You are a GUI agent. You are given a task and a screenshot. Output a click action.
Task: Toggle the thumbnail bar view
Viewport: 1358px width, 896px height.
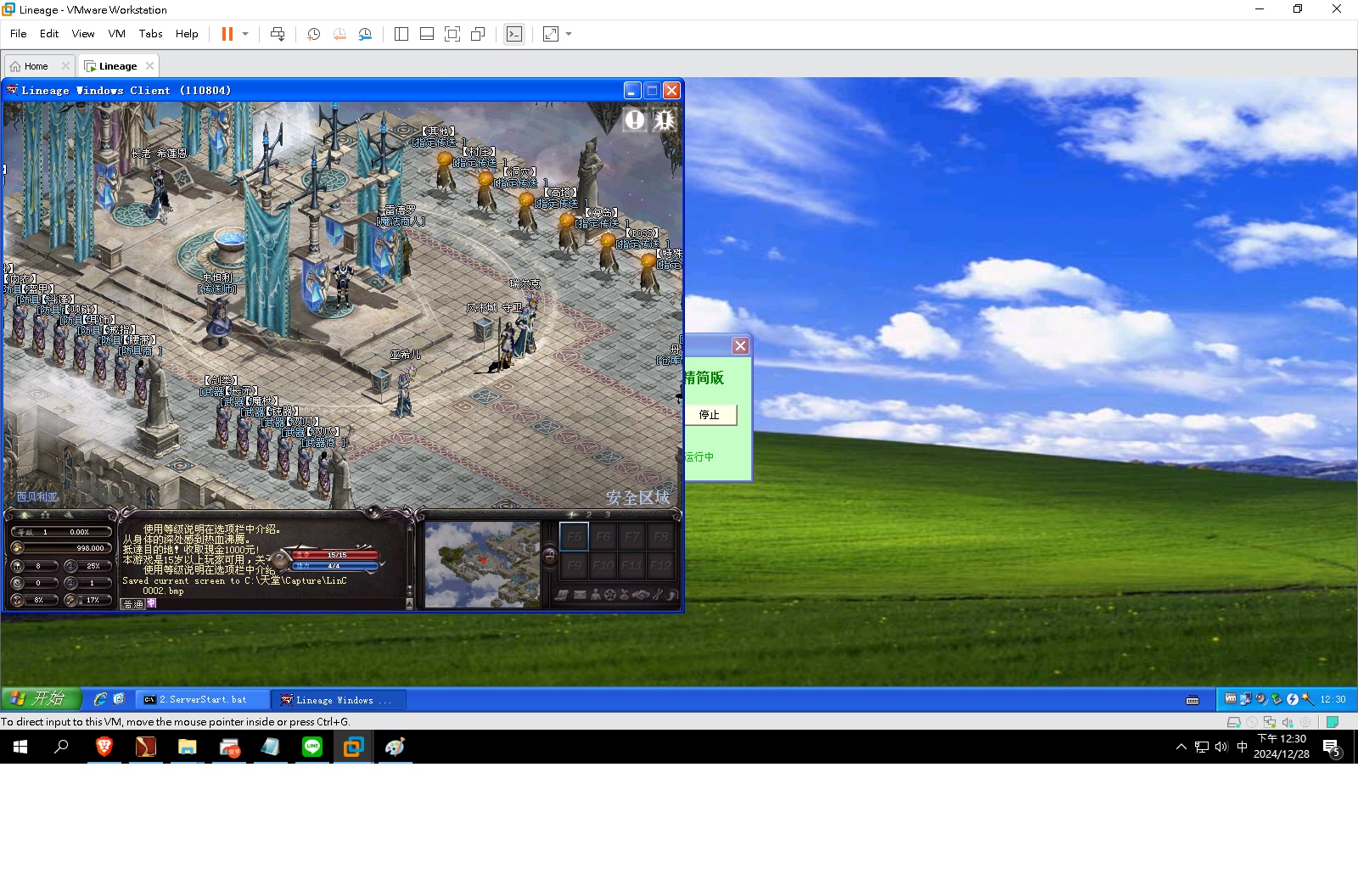(427, 34)
